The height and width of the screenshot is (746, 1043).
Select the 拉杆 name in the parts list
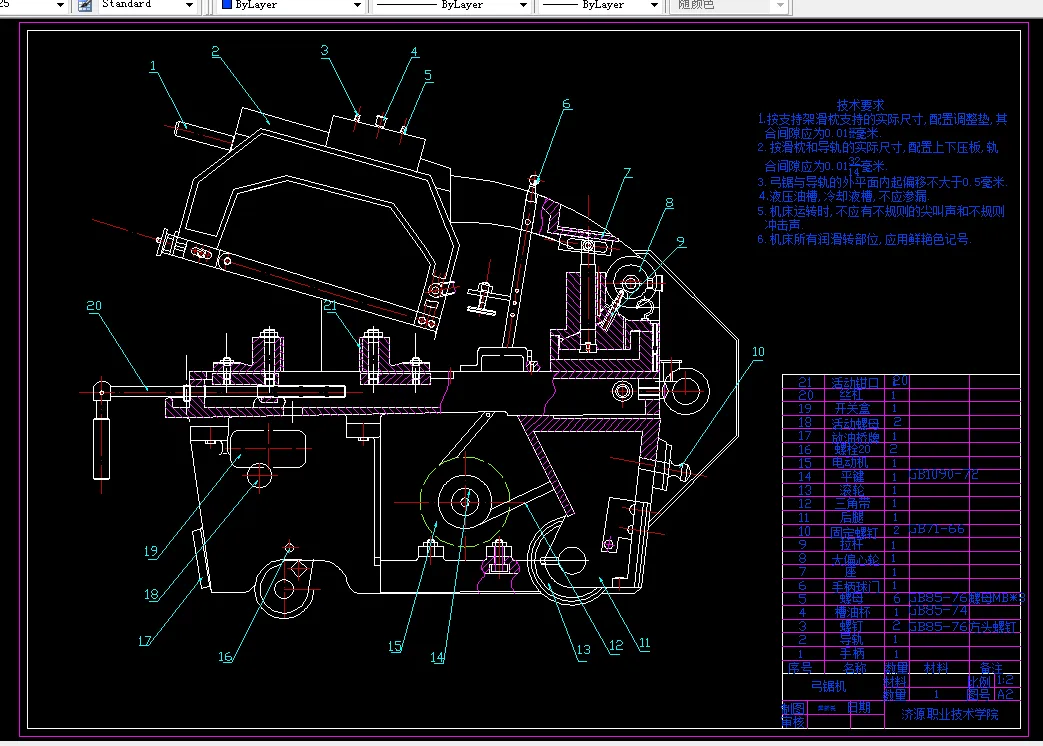[x=851, y=545]
